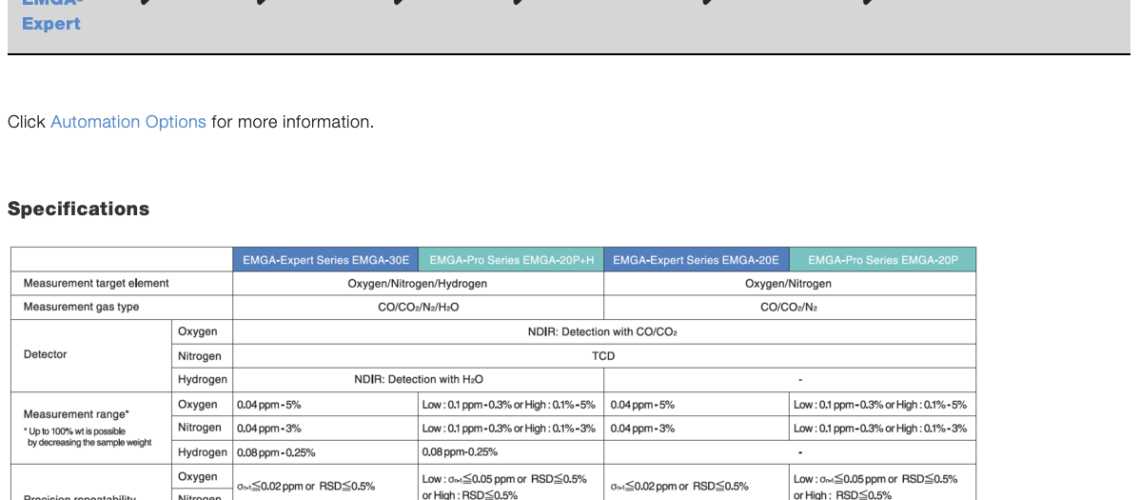1140x500 pixels.
Task: Click the Oxygen/Nitrogen/Hydrogen cell
Action: 417,283
